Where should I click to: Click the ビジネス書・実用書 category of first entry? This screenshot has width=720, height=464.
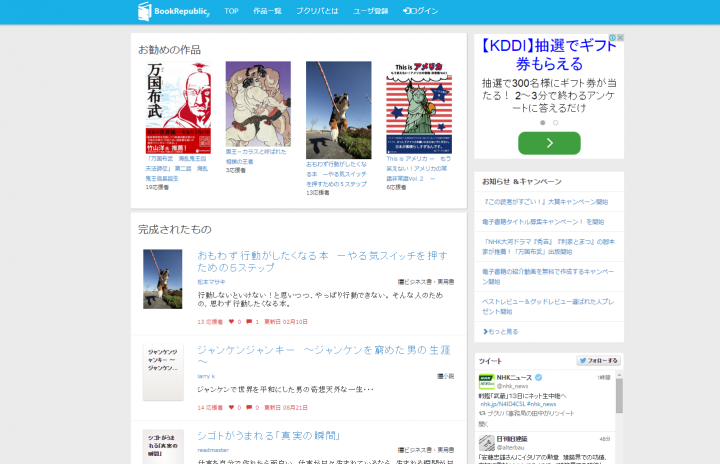pyautogui.click(x=426, y=282)
